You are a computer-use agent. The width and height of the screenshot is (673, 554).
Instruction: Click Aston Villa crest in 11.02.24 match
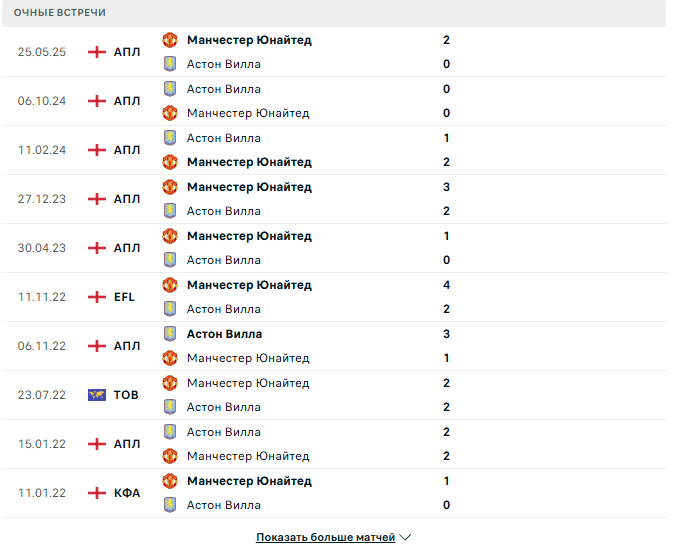[x=170, y=138]
